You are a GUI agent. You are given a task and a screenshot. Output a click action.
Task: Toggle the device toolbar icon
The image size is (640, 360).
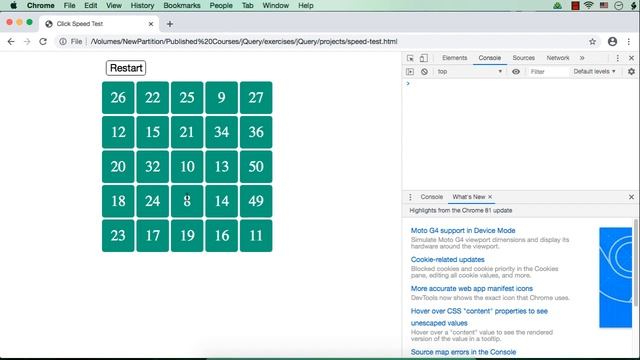pyautogui.click(x=424, y=58)
